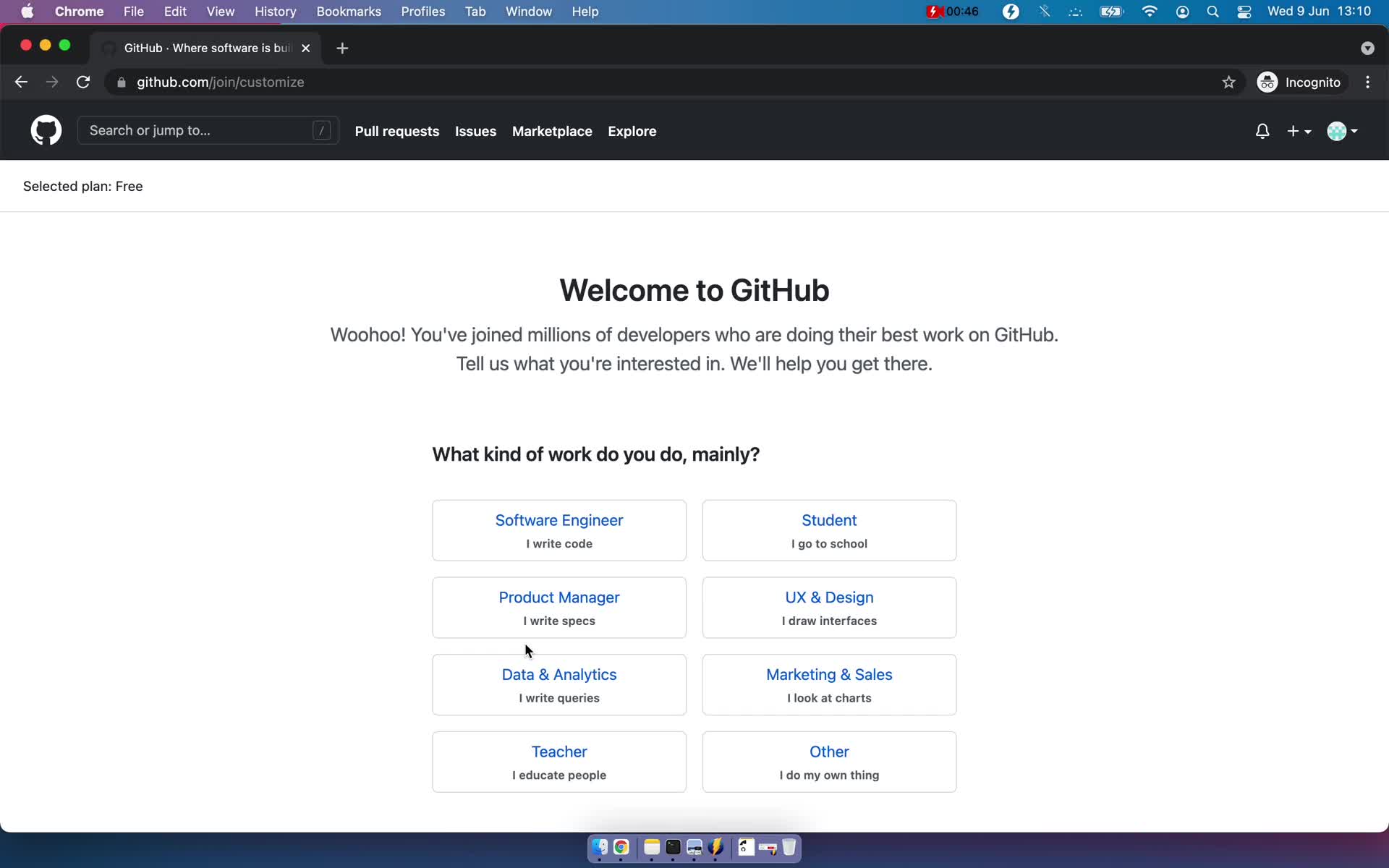Open the Help menu
This screenshot has width=1389, height=868.
point(585,12)
